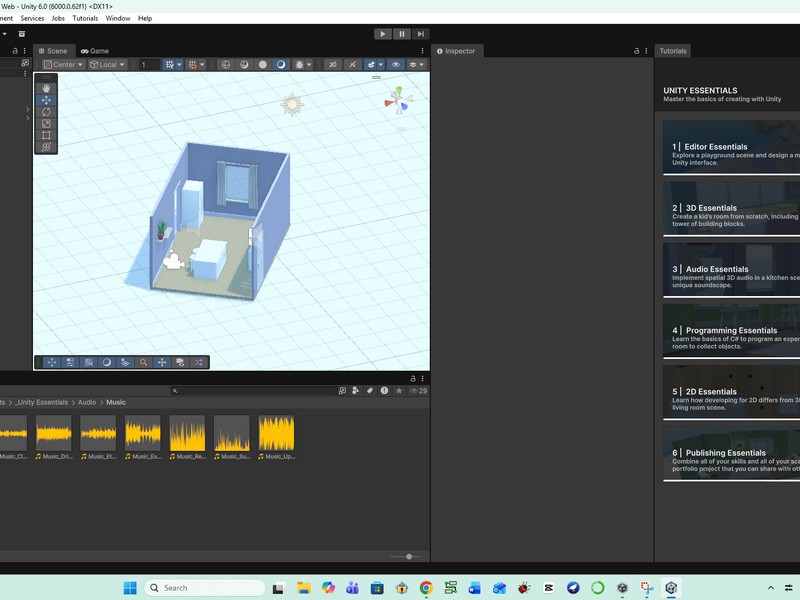Open the Center pivot dropdown
800x600 pixels.
click(63, 65)
